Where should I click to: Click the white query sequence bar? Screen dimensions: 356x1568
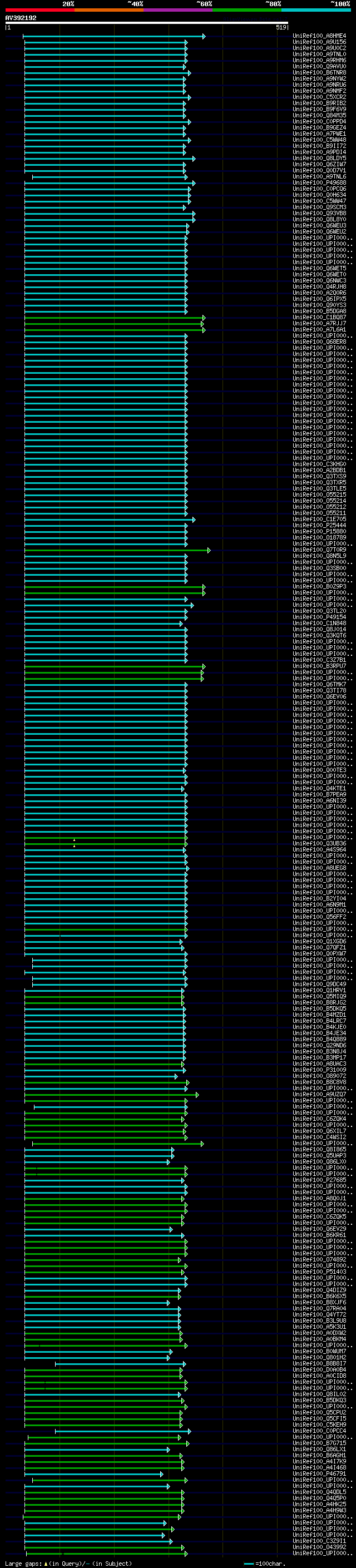[x=147, y=23]
